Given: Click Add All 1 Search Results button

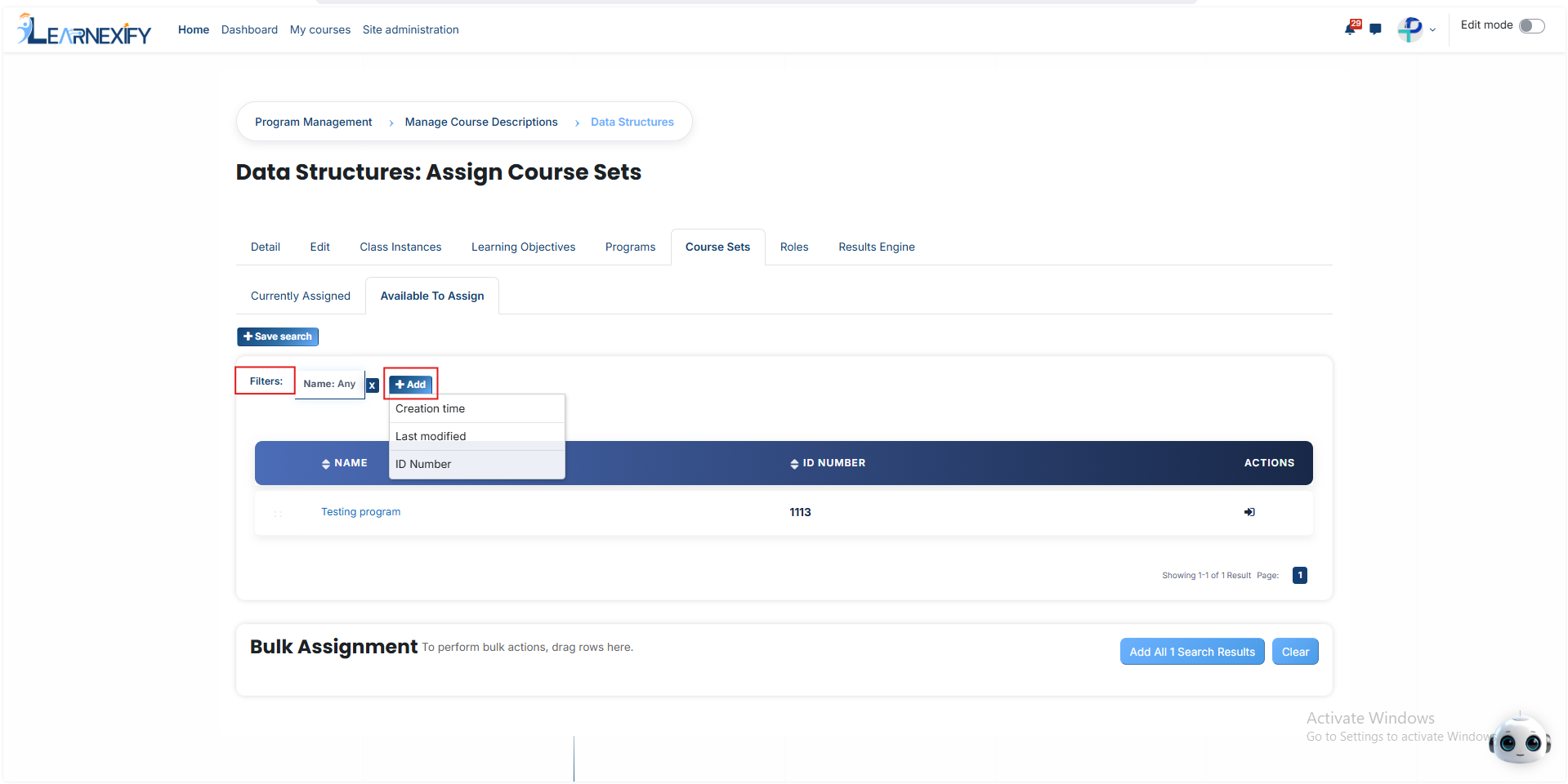Looking at the screenshot, I should point(1192,652).
